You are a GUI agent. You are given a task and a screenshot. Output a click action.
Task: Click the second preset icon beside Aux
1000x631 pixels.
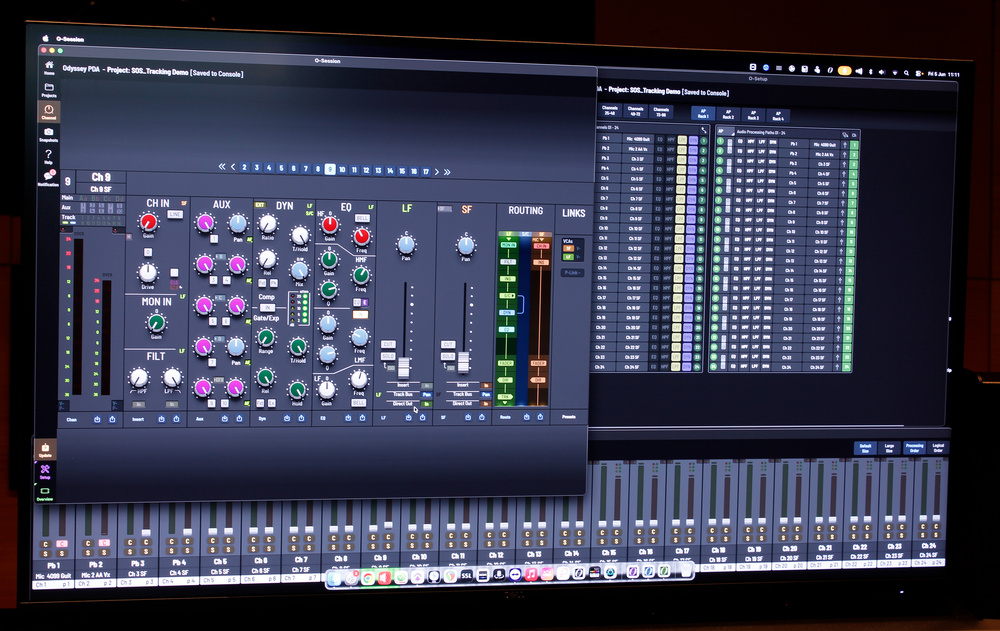pos(239,419)
